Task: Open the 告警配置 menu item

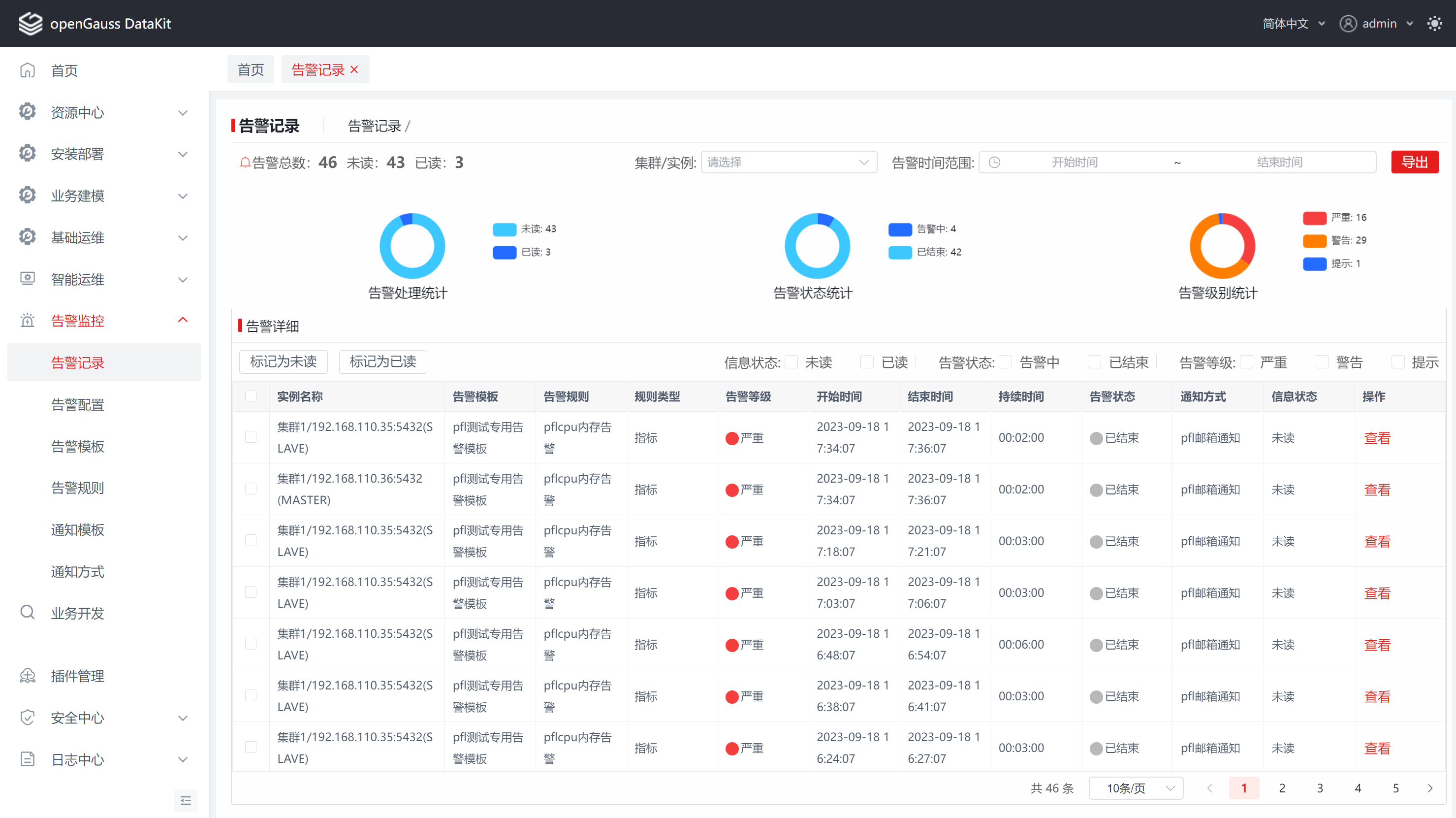Action: (78, 404)
